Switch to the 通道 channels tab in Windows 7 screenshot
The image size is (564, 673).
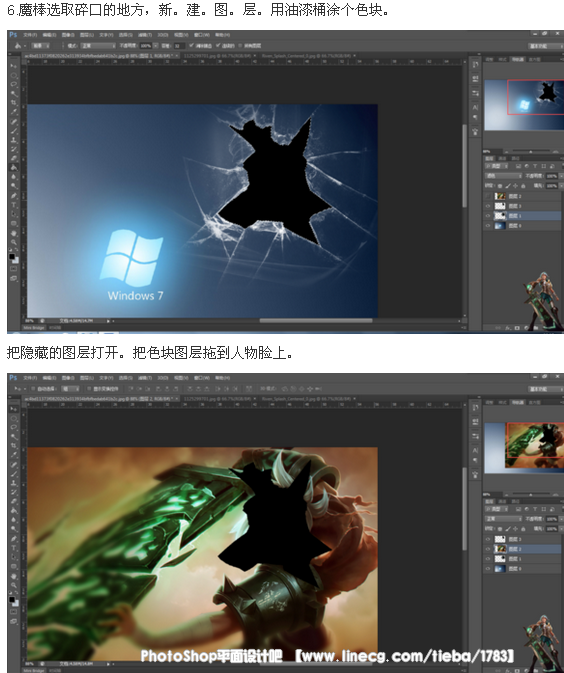pos(502,158)
